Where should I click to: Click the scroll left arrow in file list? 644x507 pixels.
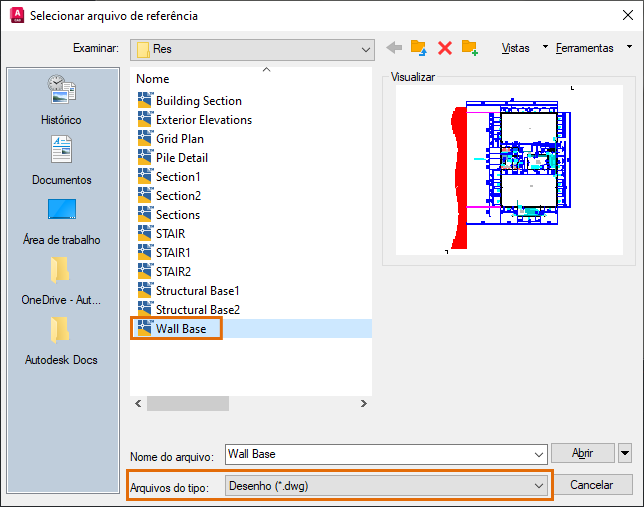[138, 403]
